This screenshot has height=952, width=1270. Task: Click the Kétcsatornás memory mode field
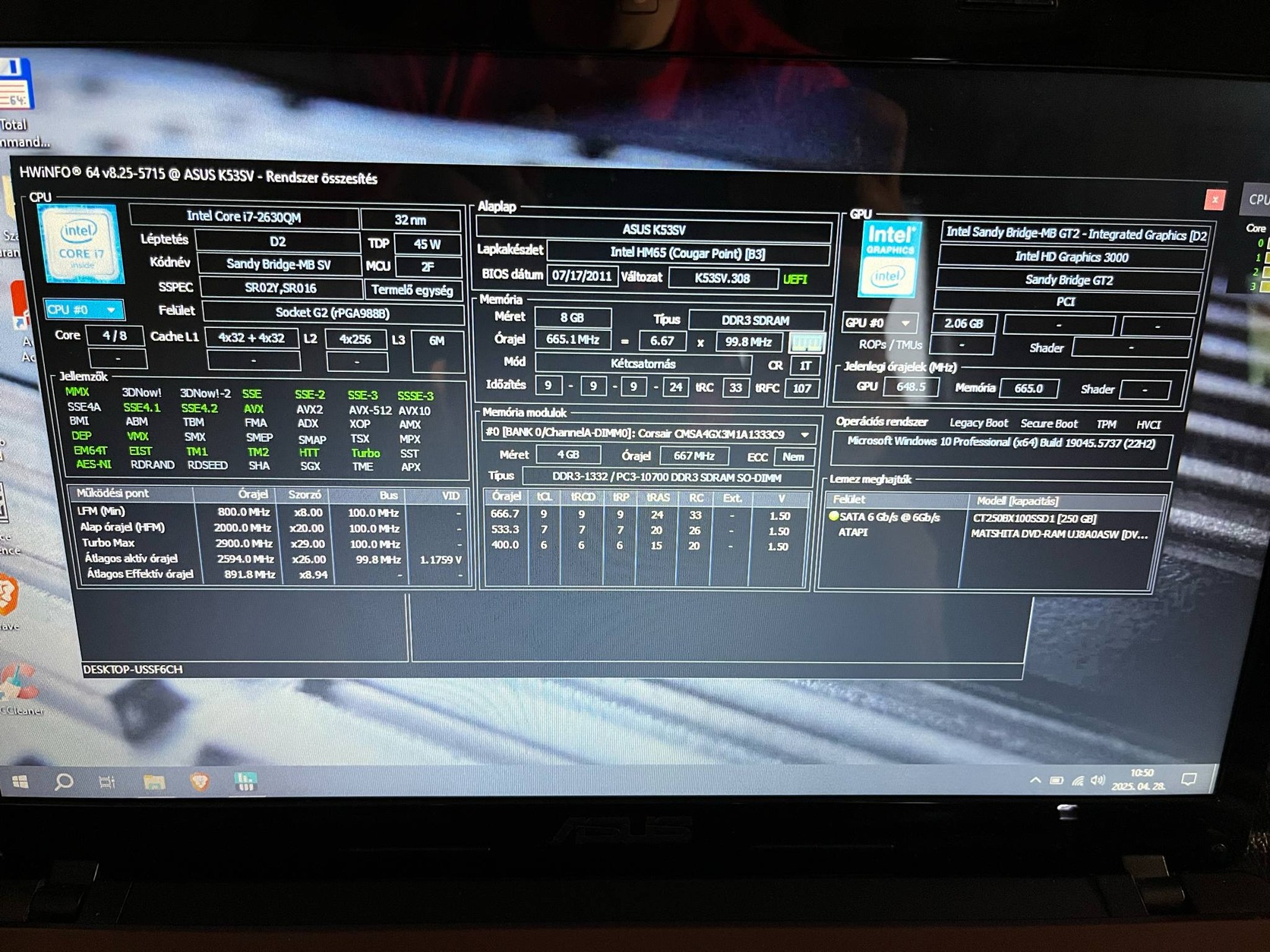[x=643, y=363]
